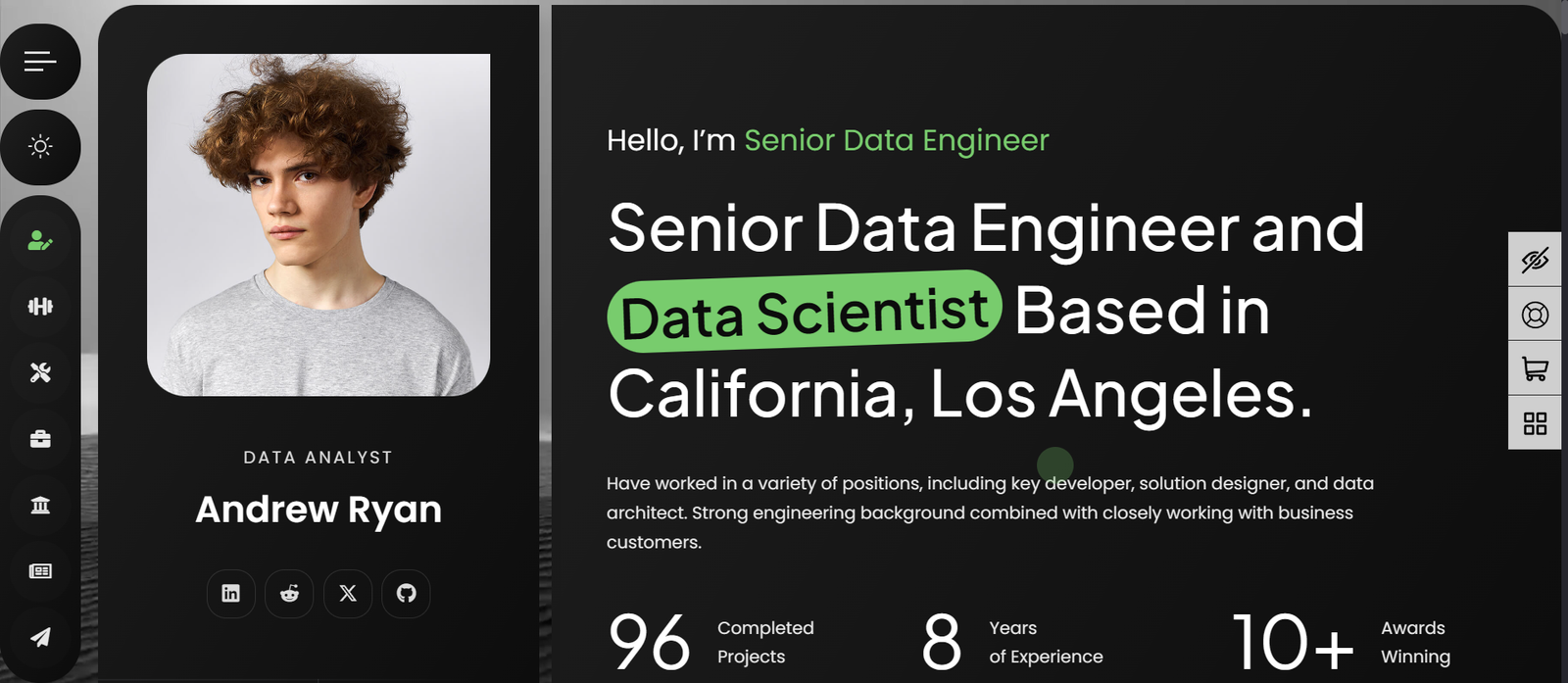Open the shopping cart icon
1568x683 pixels.
click(x=1535, y=368)
